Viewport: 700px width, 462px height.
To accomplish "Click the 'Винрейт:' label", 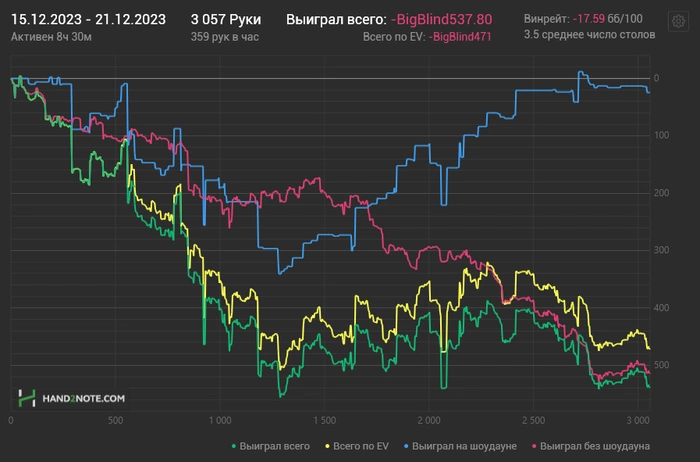I will [546, 19].
